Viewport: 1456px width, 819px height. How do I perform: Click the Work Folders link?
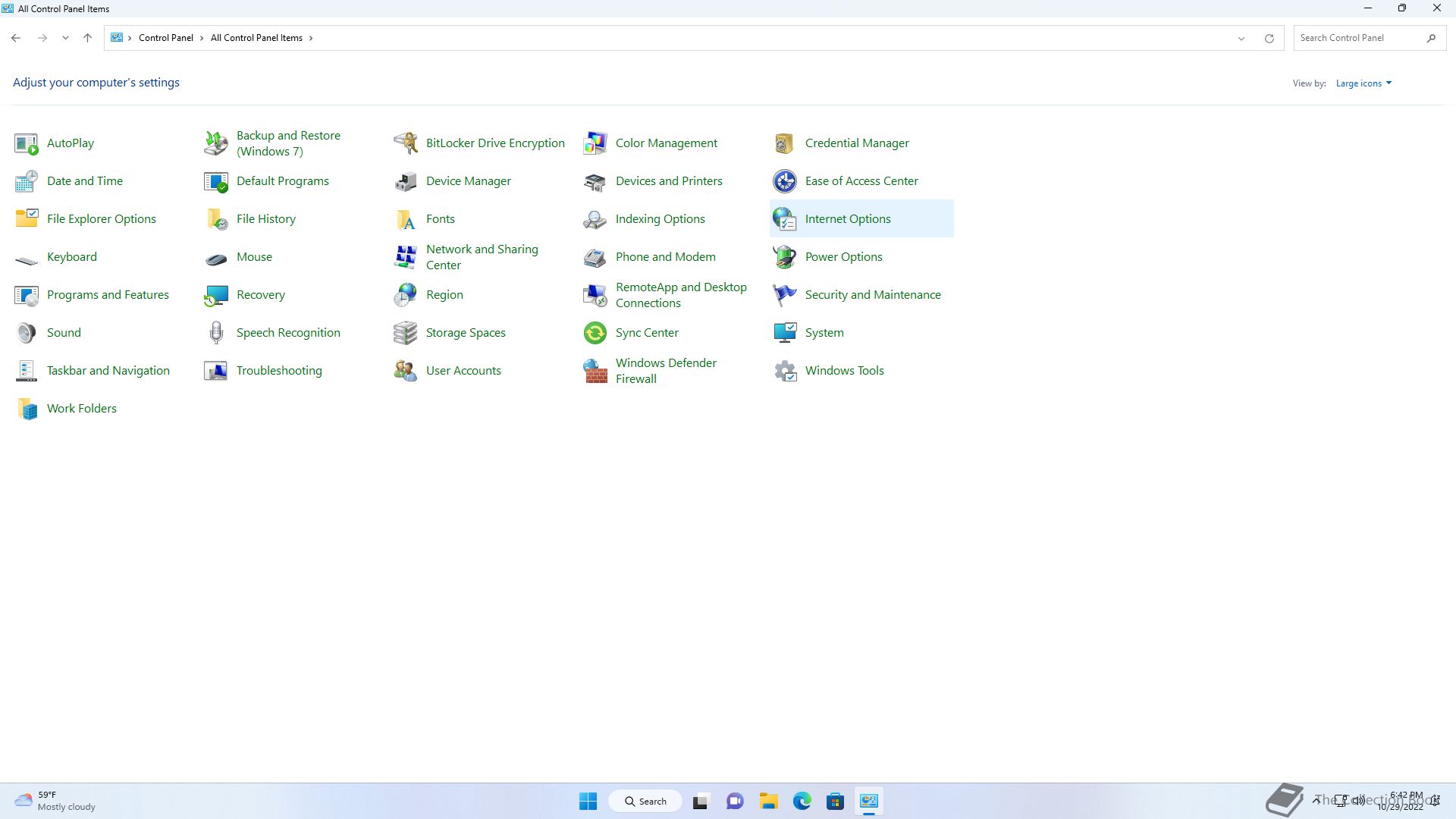point(82,409)
